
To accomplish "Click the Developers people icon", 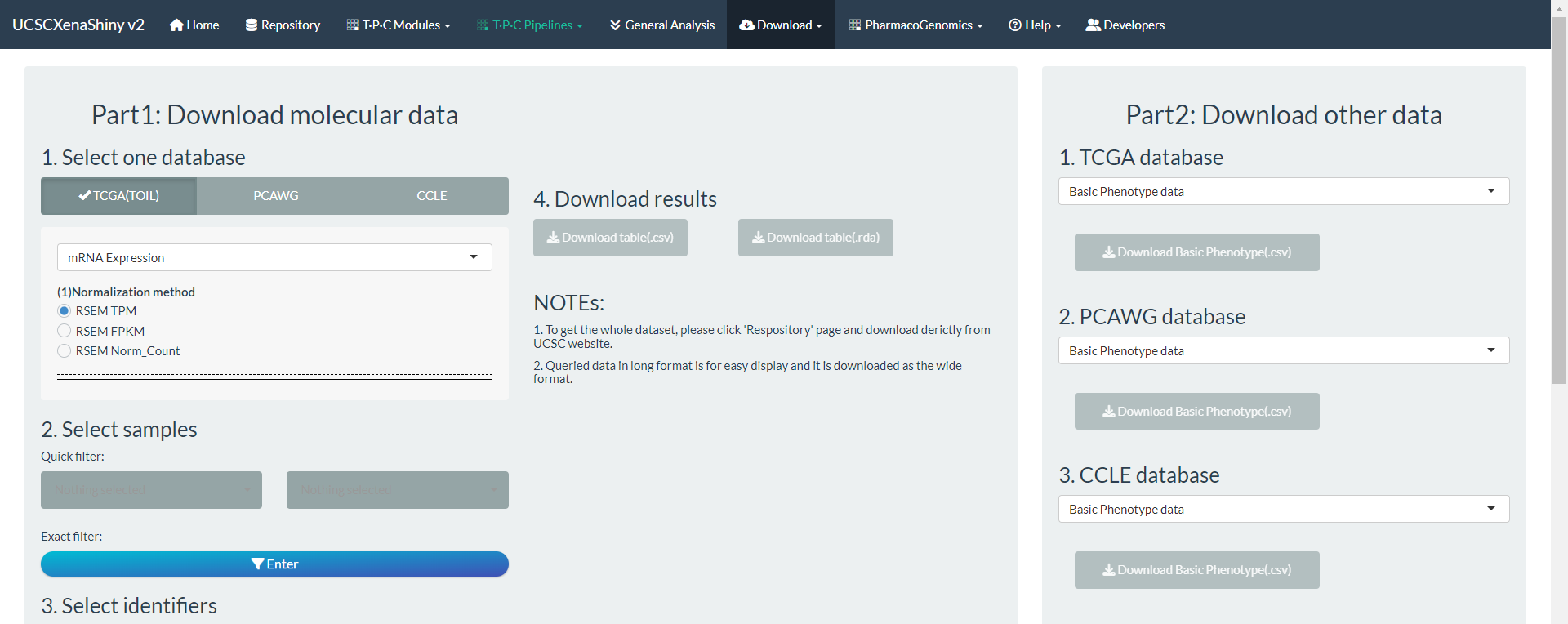I will tap(1093, 25).
